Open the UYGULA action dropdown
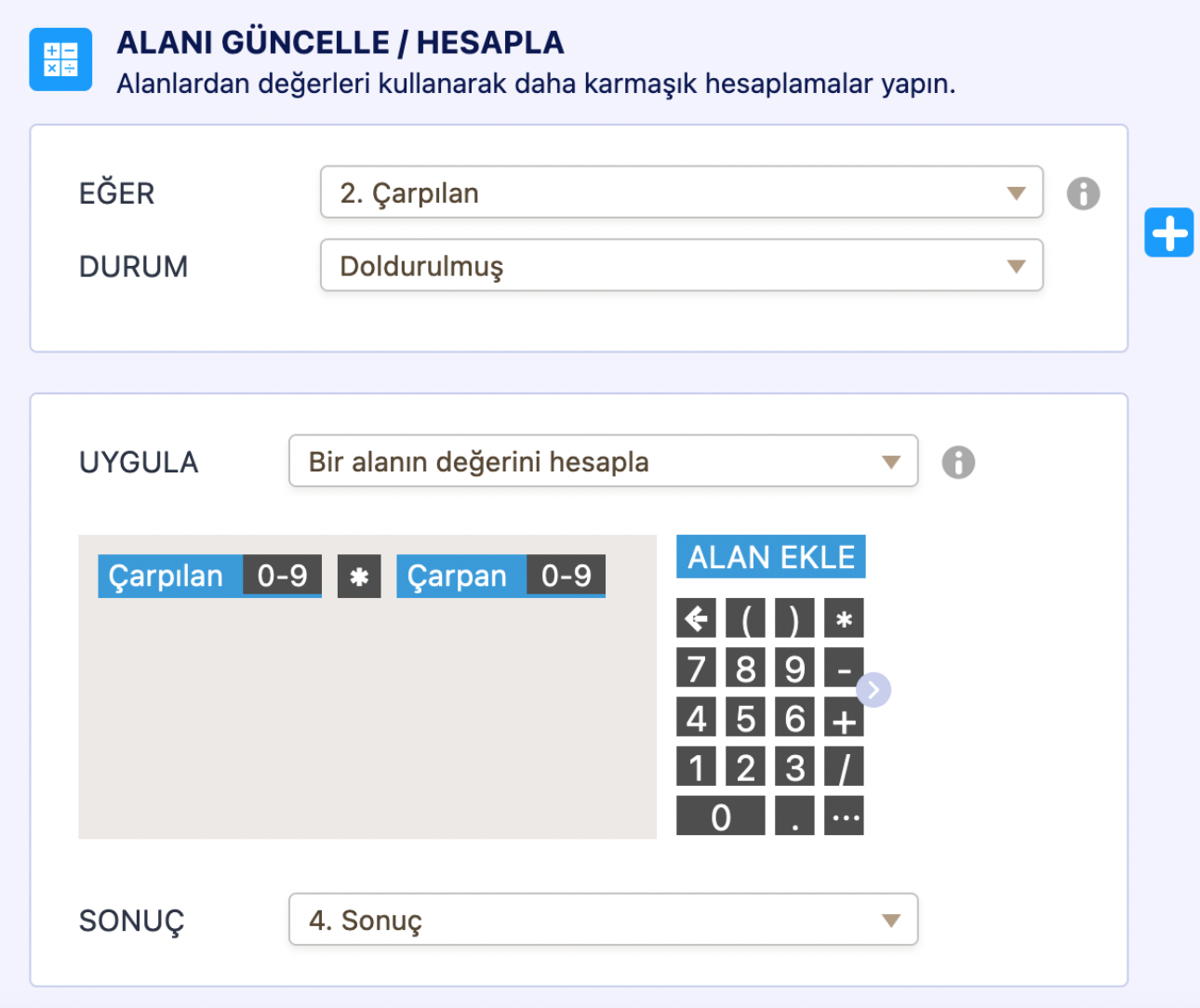The height and width of the screenshot is (1008, 1200). point(603,461)
